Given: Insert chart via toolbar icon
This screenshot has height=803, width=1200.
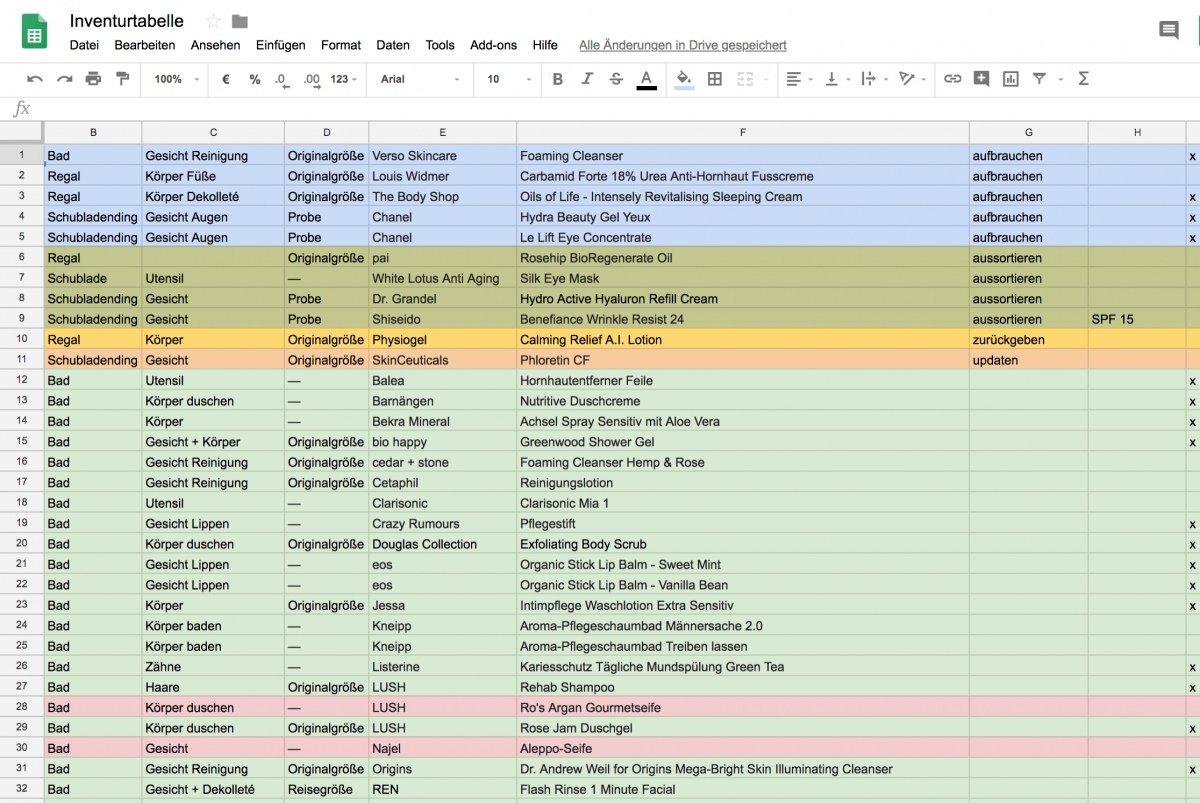Looking at the screenshot, I should tap(1011, 79).
